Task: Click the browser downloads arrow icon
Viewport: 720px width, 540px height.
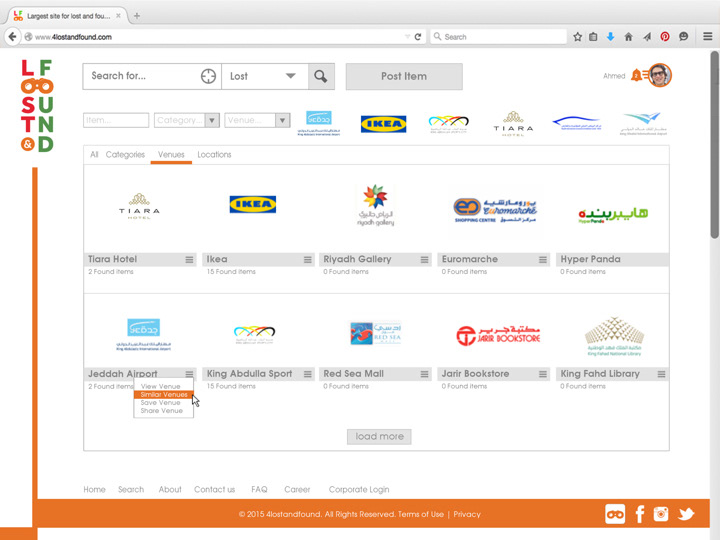Action: coord(610,37)
